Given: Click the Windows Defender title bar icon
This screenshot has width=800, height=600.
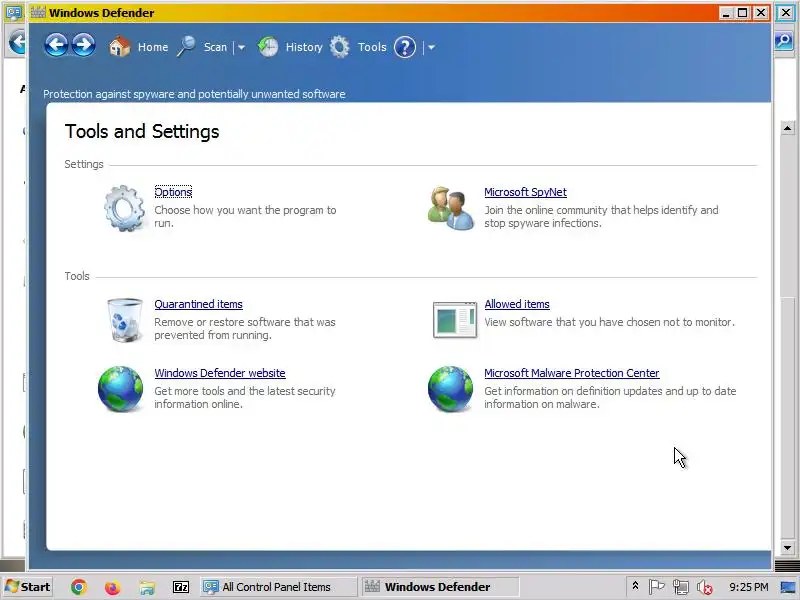Looking at the screenshot, I should tap(38, 12).
